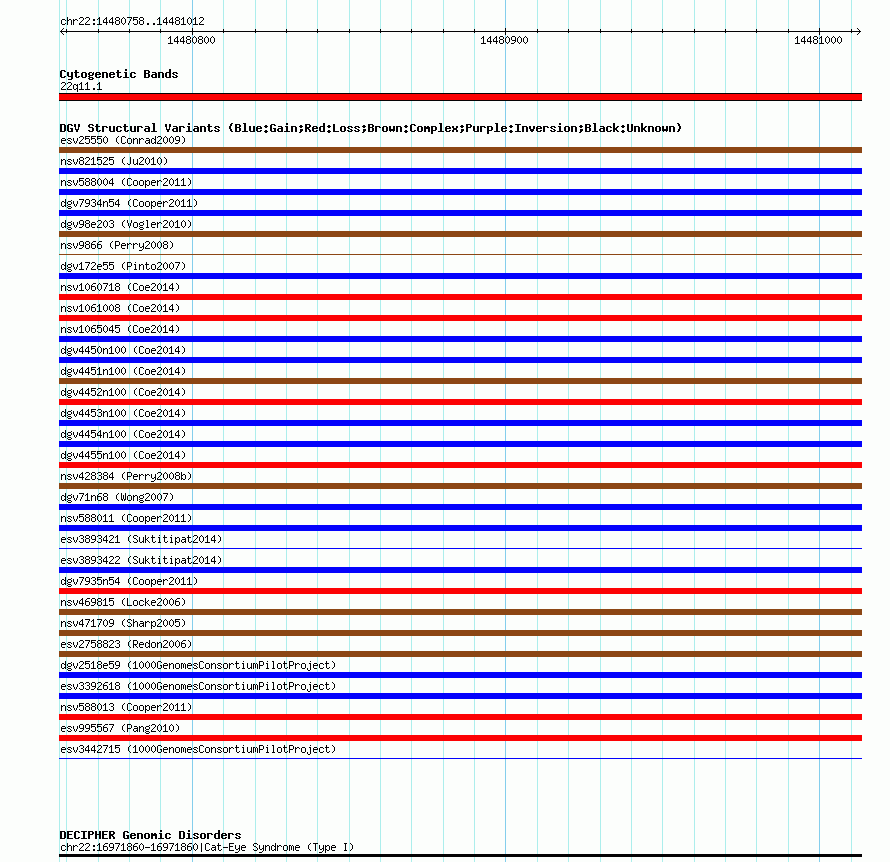The height and width of the screenshot is (862, 890).
Task: Click the chr22:14480758..14481012 region label
Action: click(132, 21)
